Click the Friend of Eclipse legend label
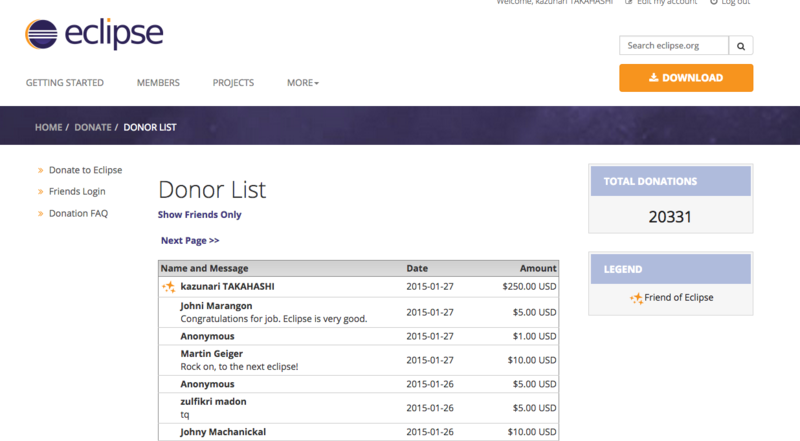Screen dimensions: 800x441 click(x=679, y=298)
